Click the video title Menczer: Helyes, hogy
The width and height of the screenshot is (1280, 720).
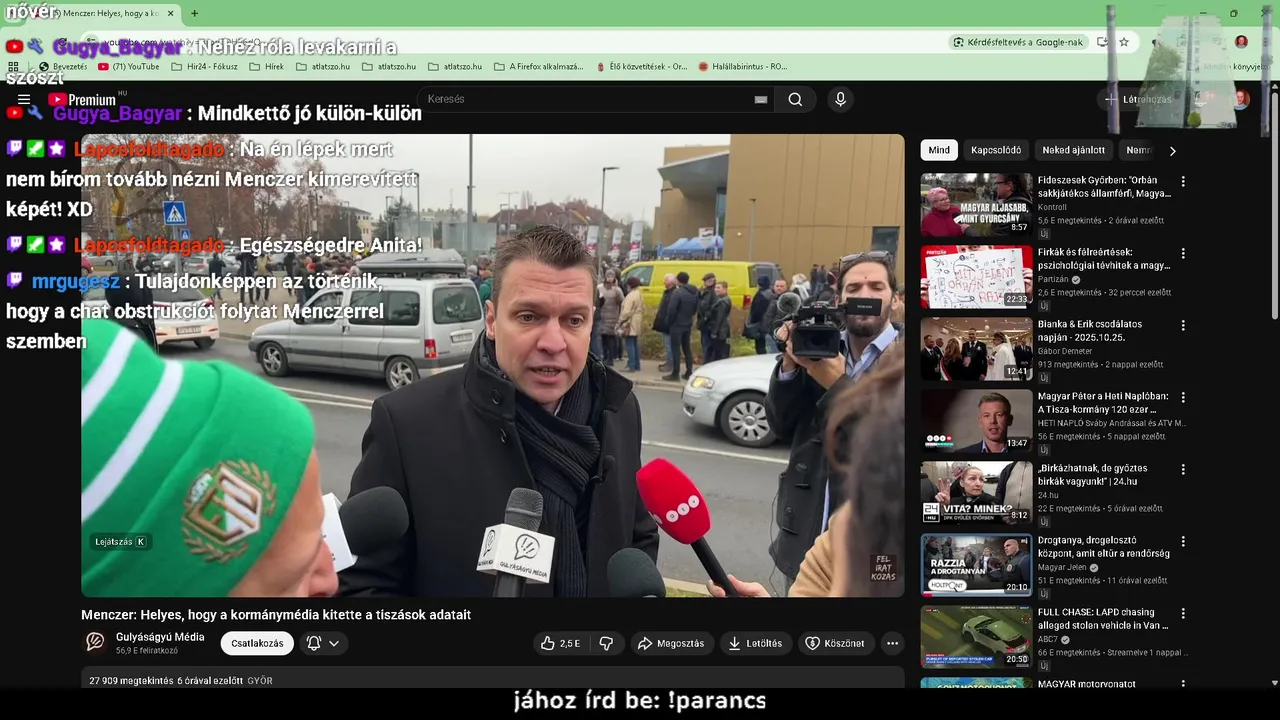[276, 615]
